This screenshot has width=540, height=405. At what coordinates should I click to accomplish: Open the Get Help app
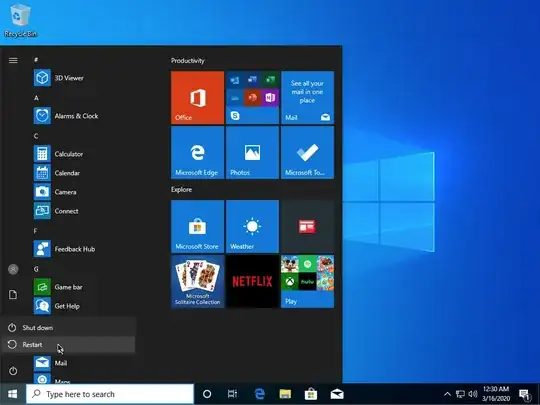[84, 306]
